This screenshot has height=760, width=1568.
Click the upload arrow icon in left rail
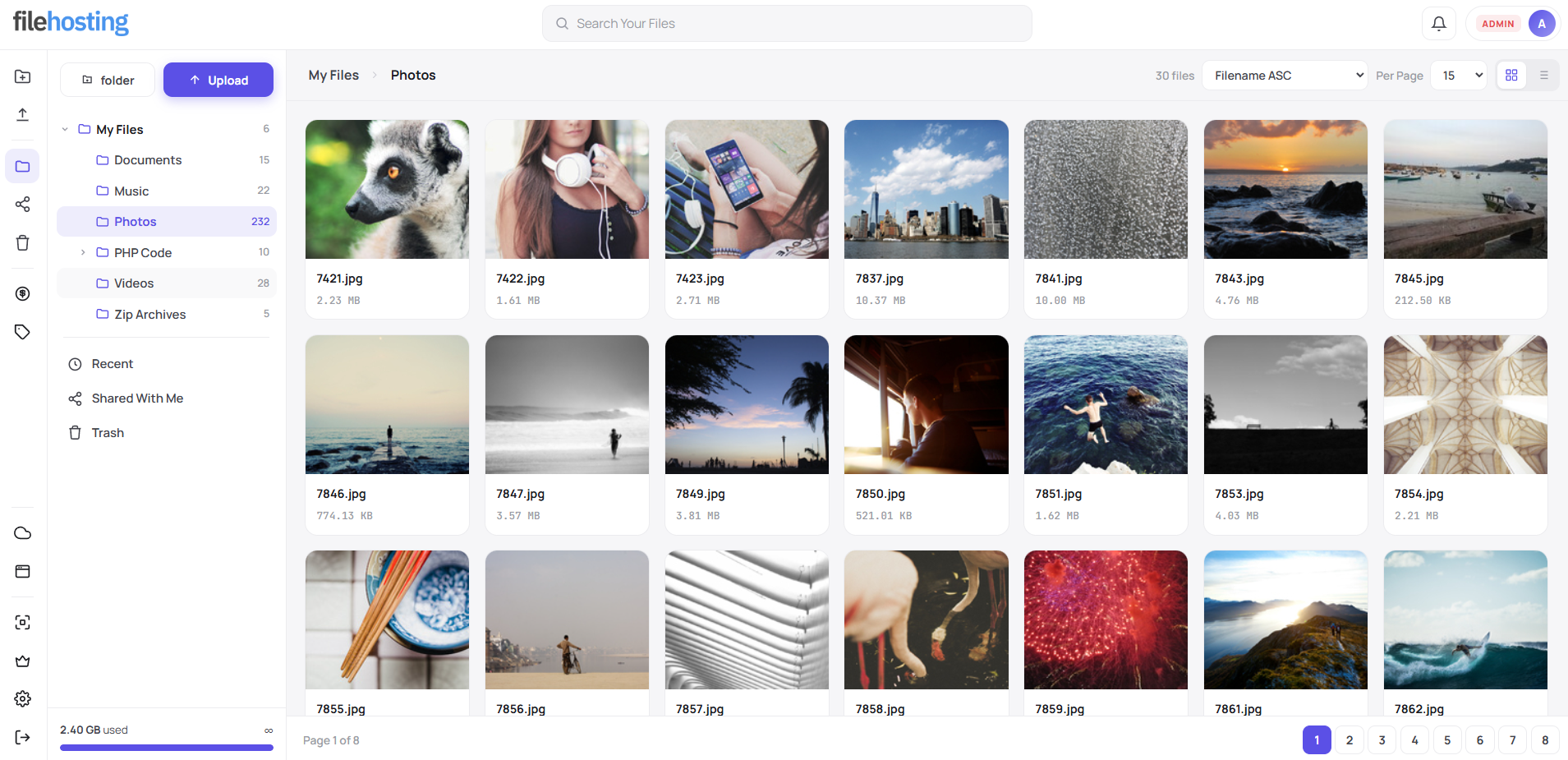(23, 114)
